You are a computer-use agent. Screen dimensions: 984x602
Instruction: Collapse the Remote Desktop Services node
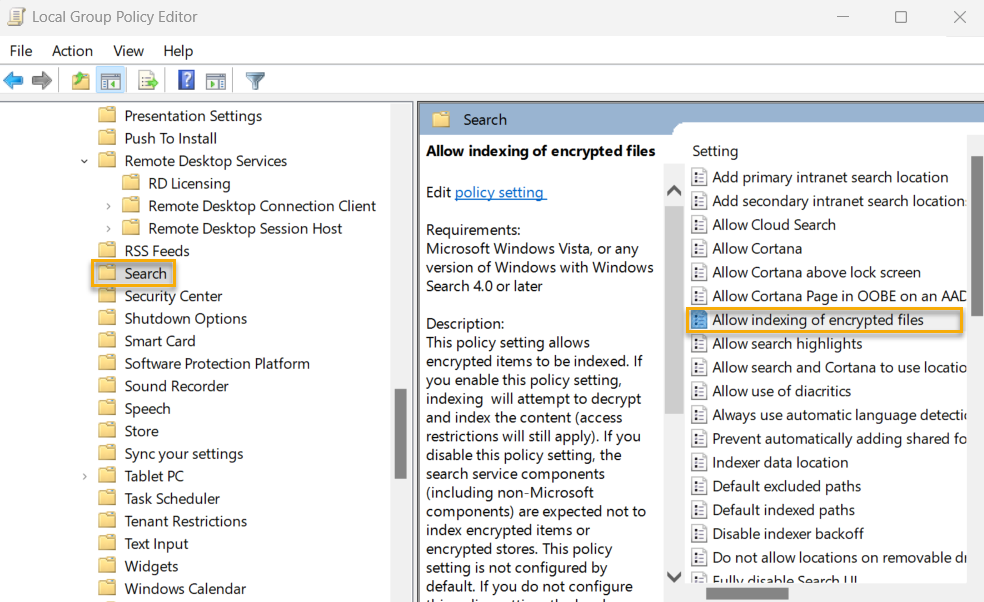pyautogui.click(x=85, y=161)
